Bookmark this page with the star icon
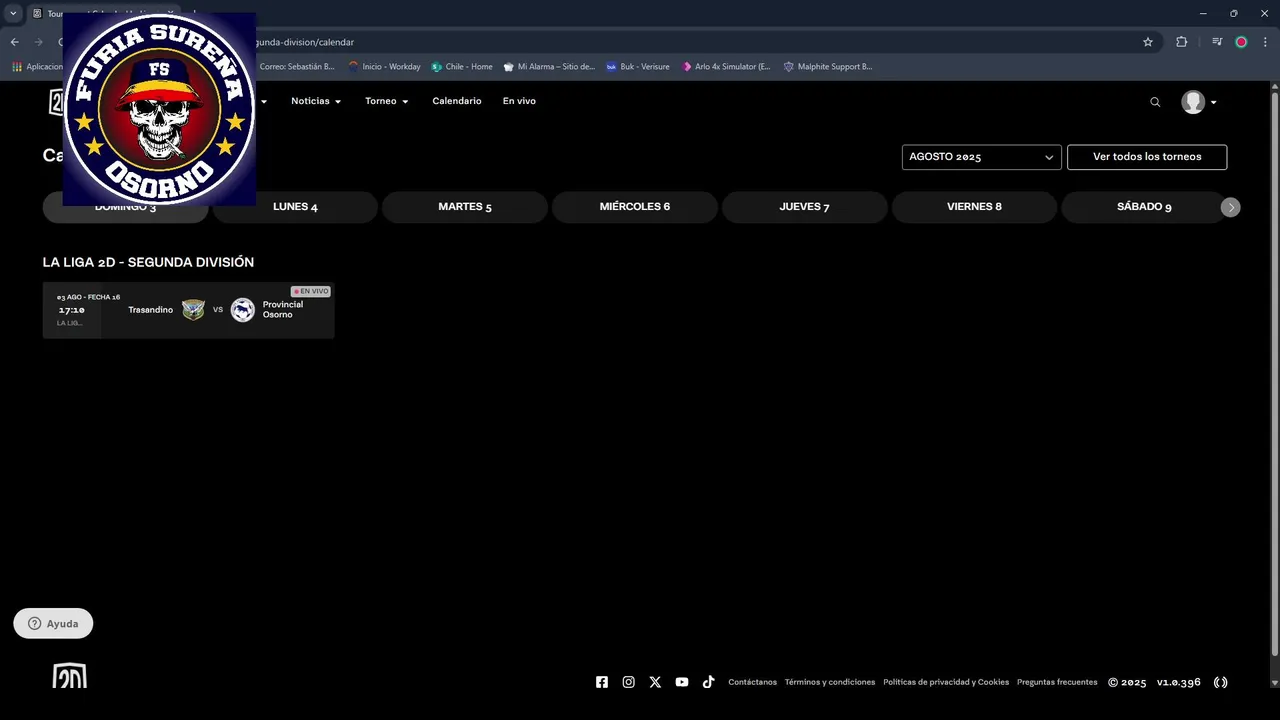1280x720 pixels. click(x=1148, y=42)
